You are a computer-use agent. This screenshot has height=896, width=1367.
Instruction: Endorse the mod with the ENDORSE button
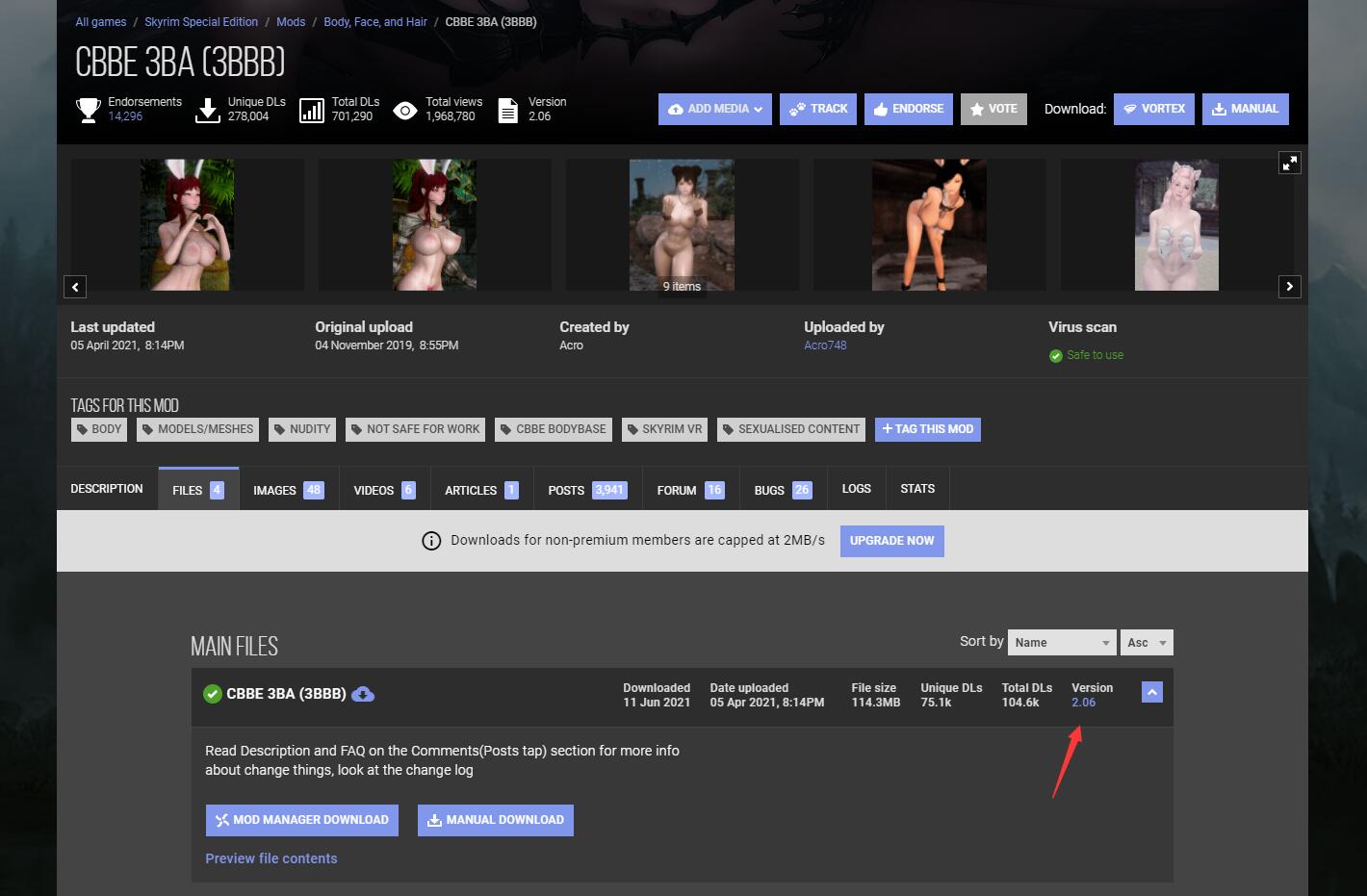(909, 109)
